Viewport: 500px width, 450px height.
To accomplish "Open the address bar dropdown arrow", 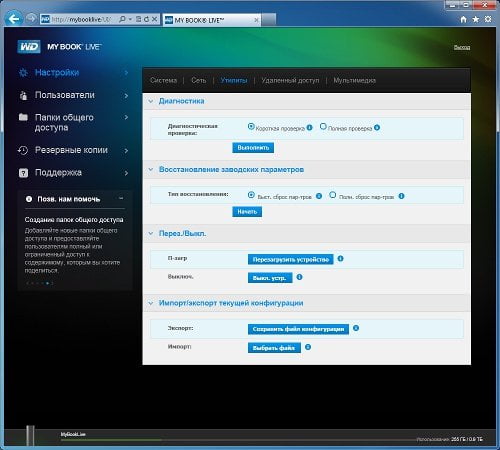I will point(130,19).
